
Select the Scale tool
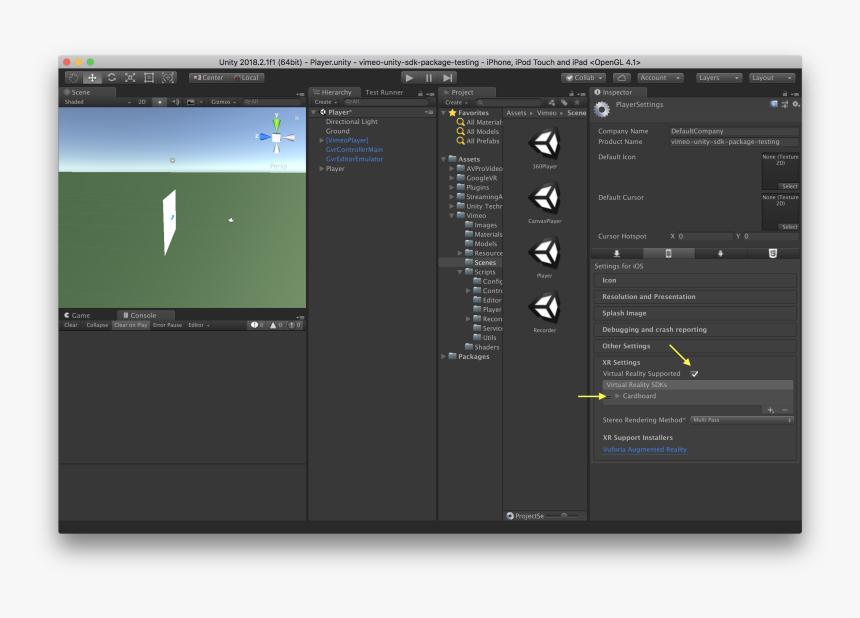coord(130,78)
